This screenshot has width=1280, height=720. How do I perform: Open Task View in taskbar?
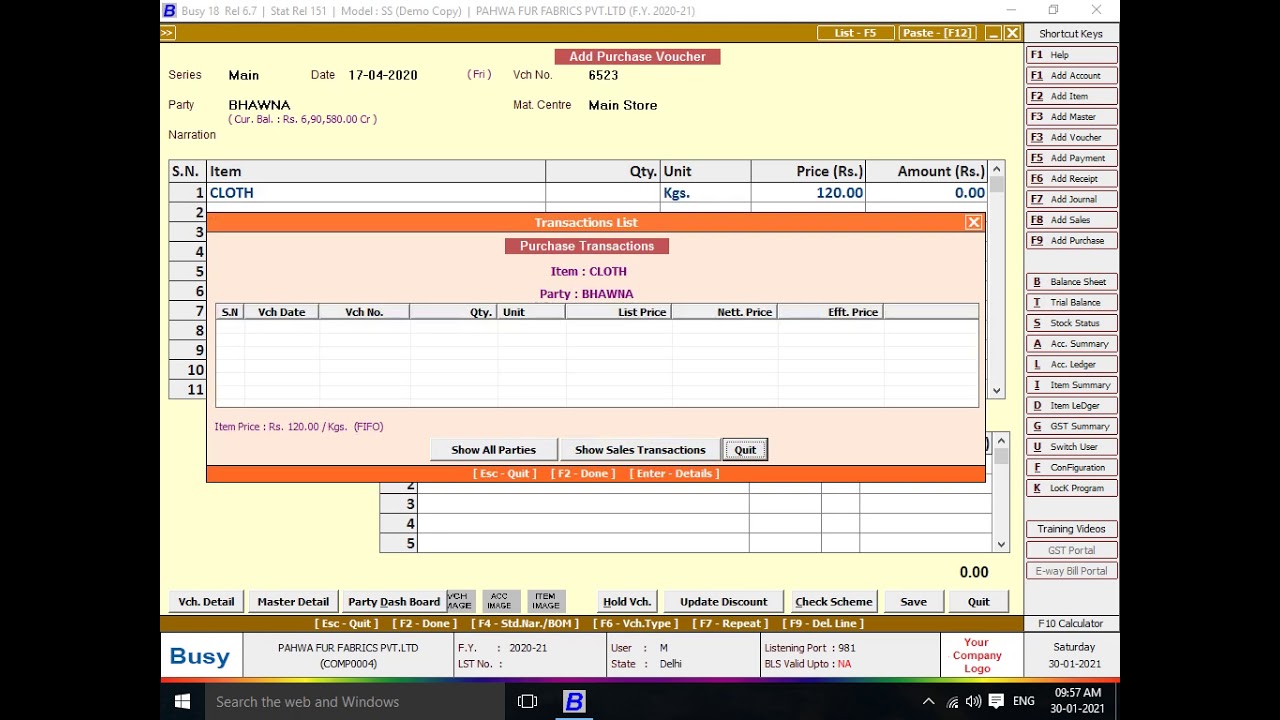(x=528, y=702)
